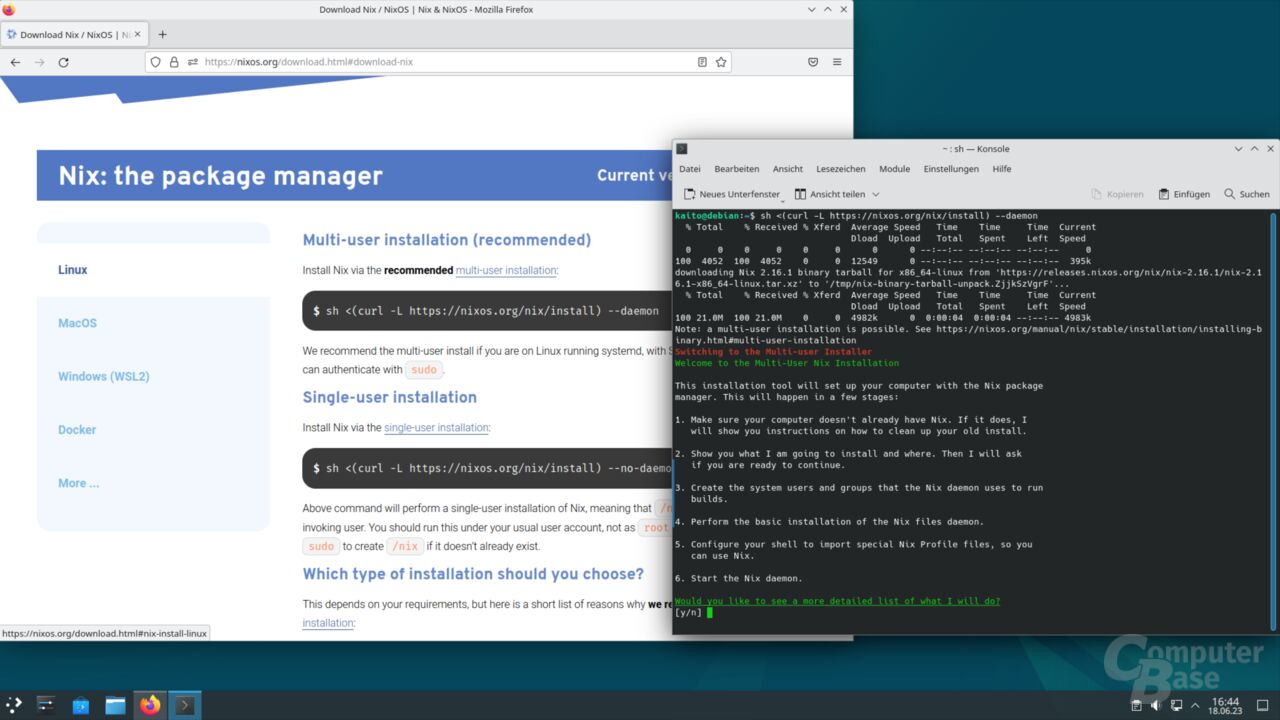Viewport: 1280px width, 720px height.
Task: Bookmark the page via the star icon
Action: (721, 61)
